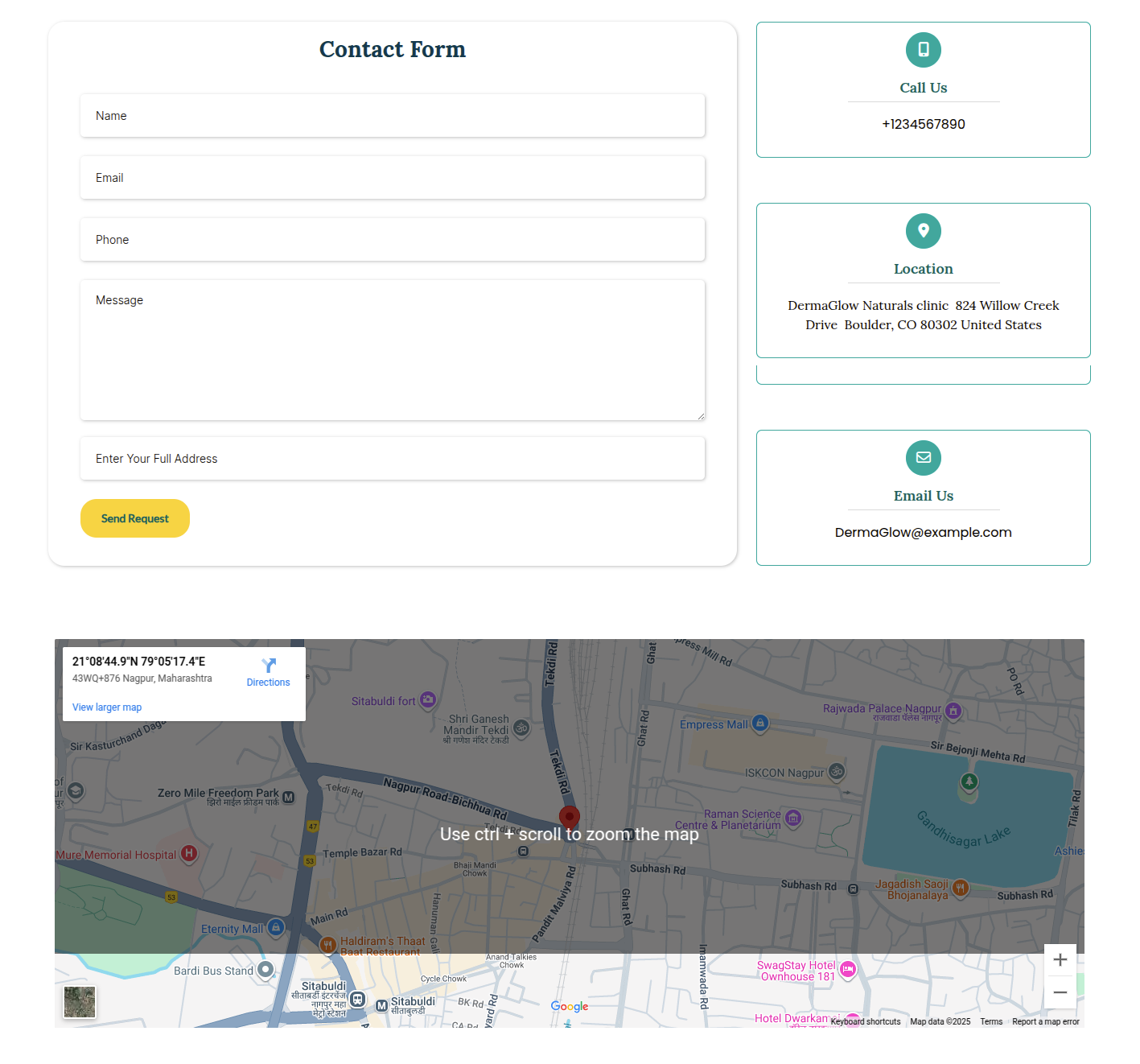Image resolution: width=1140 pixels, height=1064 pixels.
Task: Select Eternity Mall marker icon
Action: [276, 927]
